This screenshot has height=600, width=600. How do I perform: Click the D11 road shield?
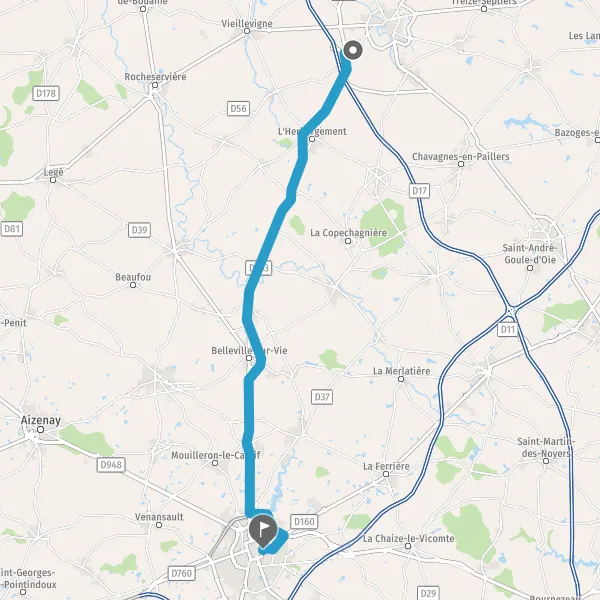click(508, 329)
